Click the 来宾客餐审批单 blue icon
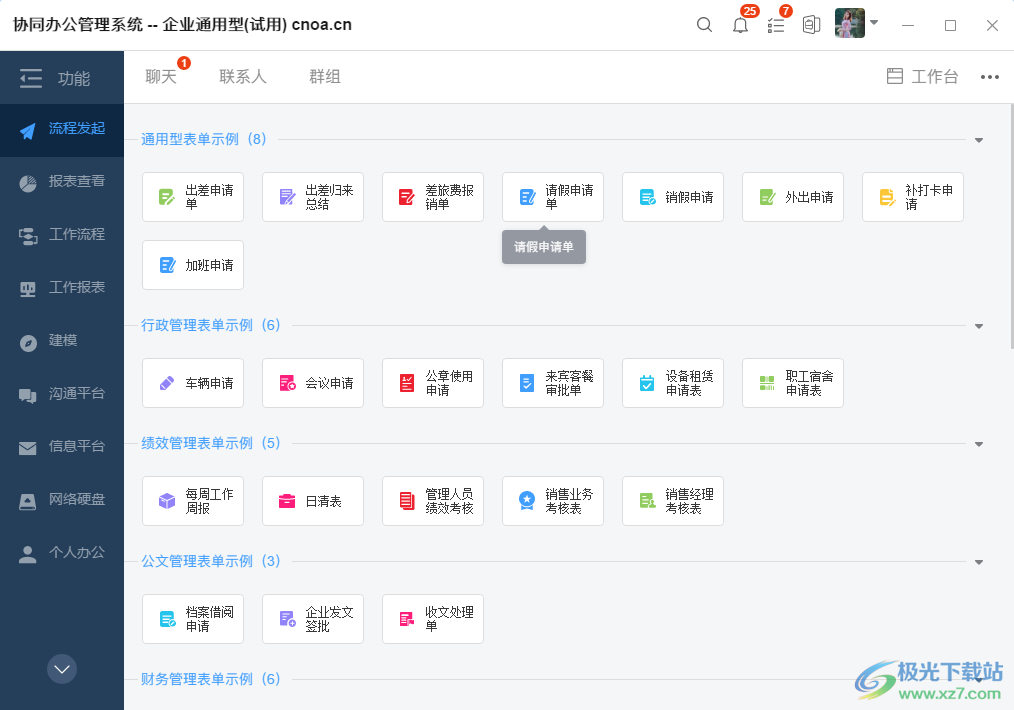The height and width of the screenshot is (710, 1014). [527, 383]
